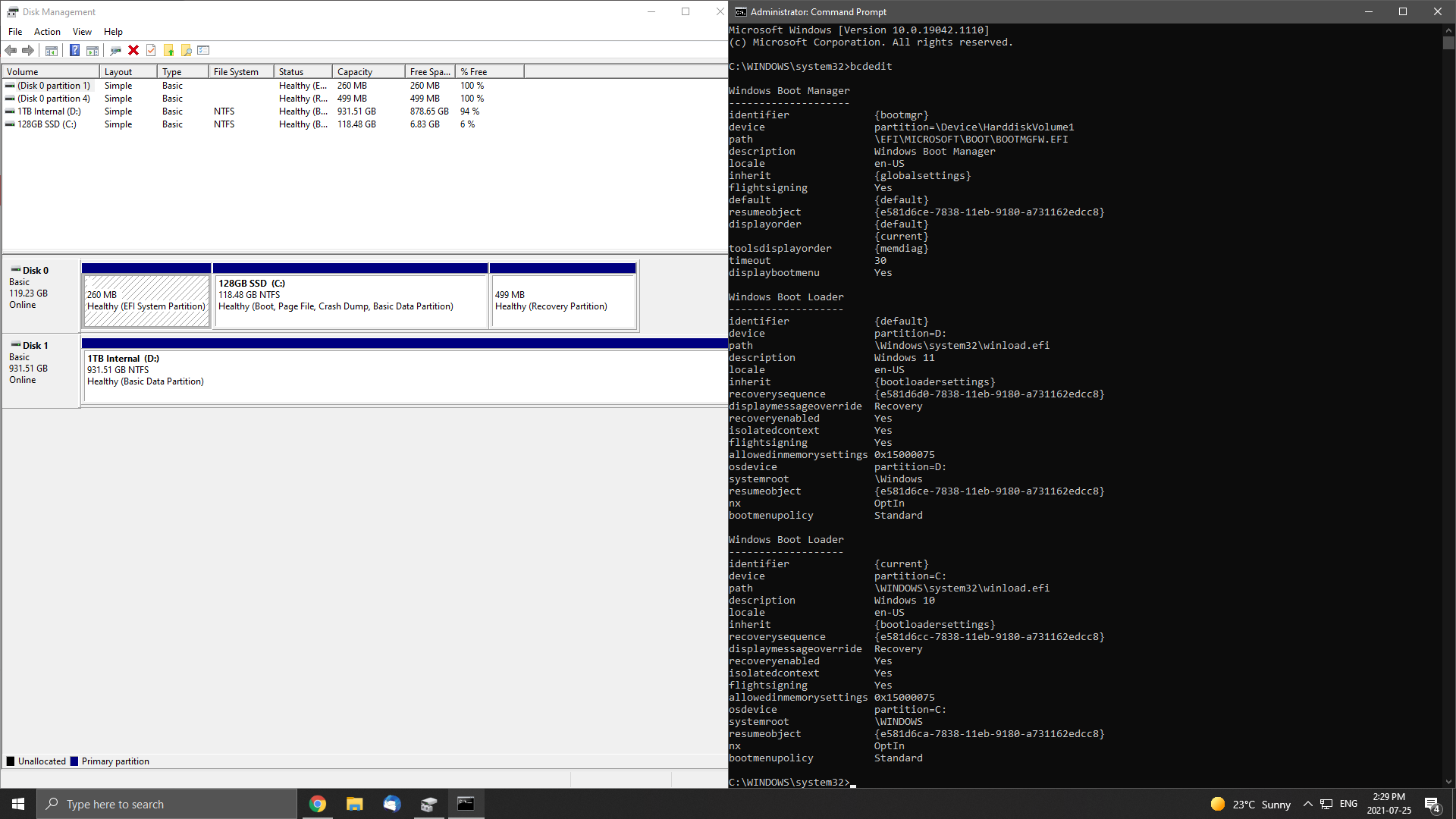The height and width of the screenshot is (819, 1456).
Task: Select the Disk 0 label in graphical view
Action: (42, 295)
